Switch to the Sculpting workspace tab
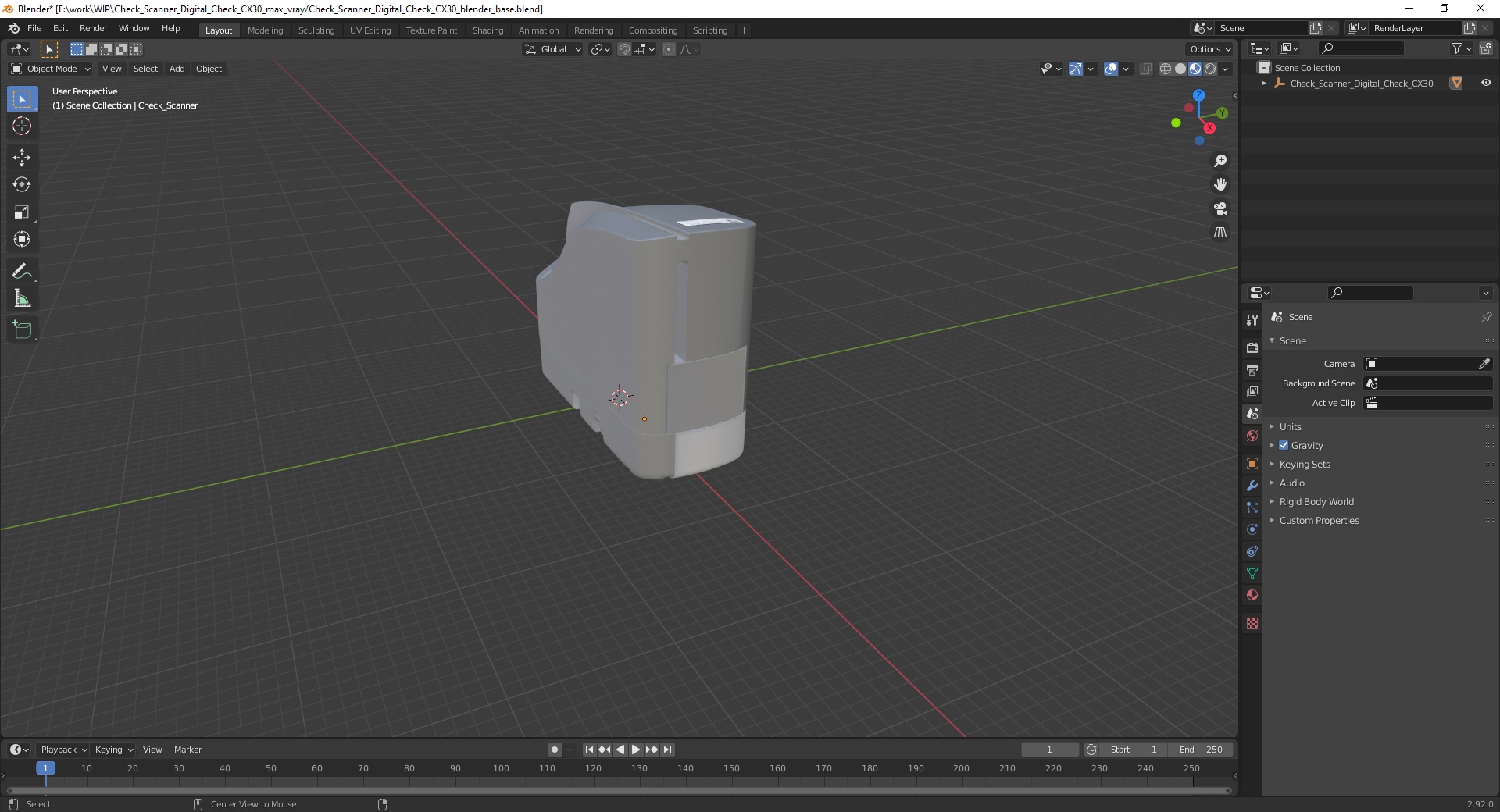 coord(316,30)
